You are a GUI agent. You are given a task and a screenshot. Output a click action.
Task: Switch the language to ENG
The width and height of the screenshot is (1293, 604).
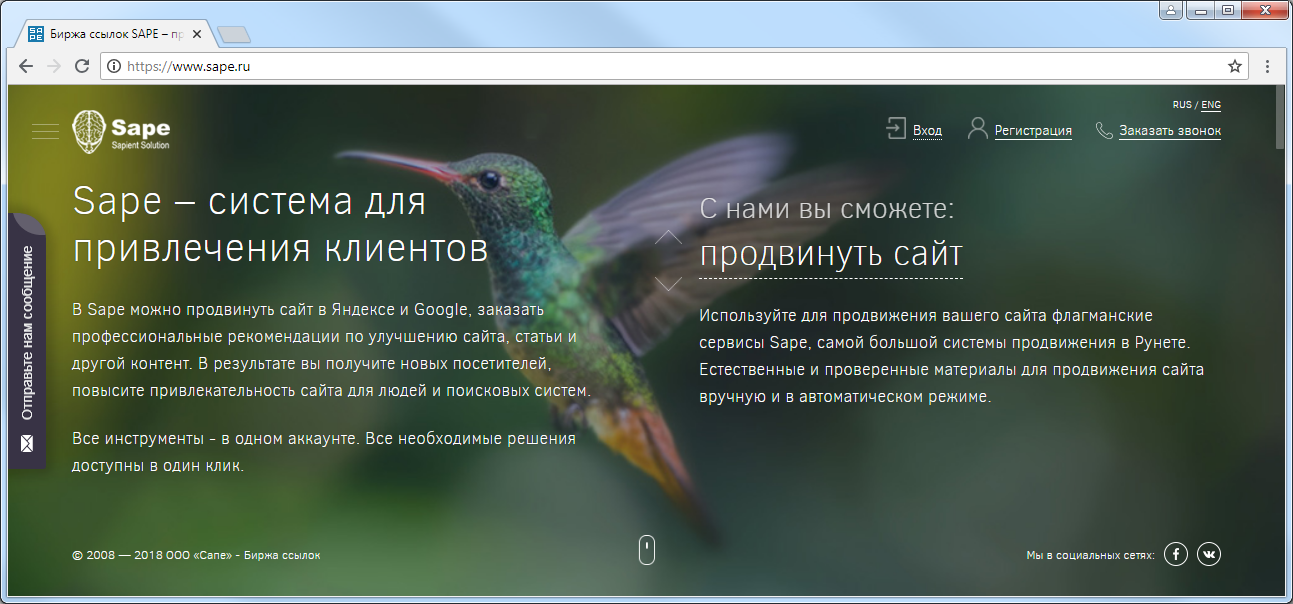point(1211,105)
